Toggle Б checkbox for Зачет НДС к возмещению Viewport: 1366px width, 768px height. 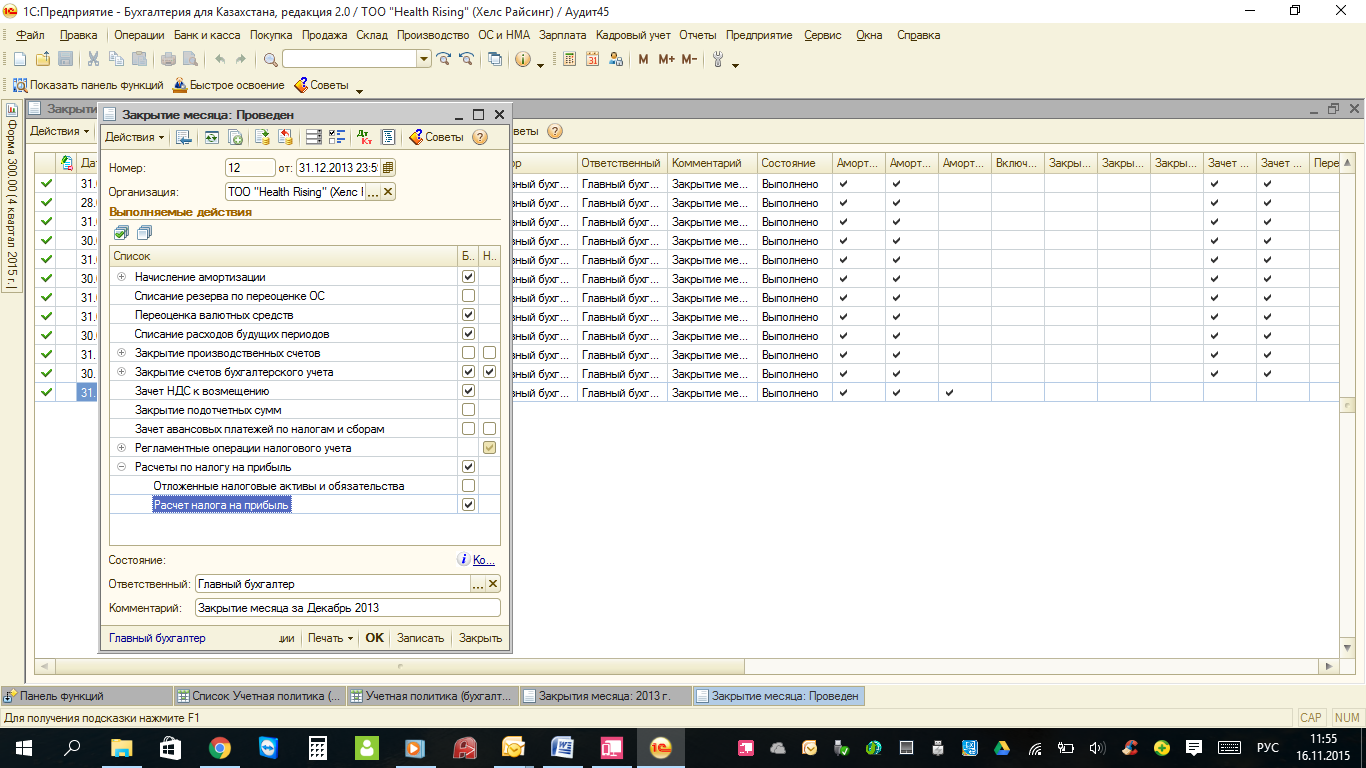click(x=468, y=391)
